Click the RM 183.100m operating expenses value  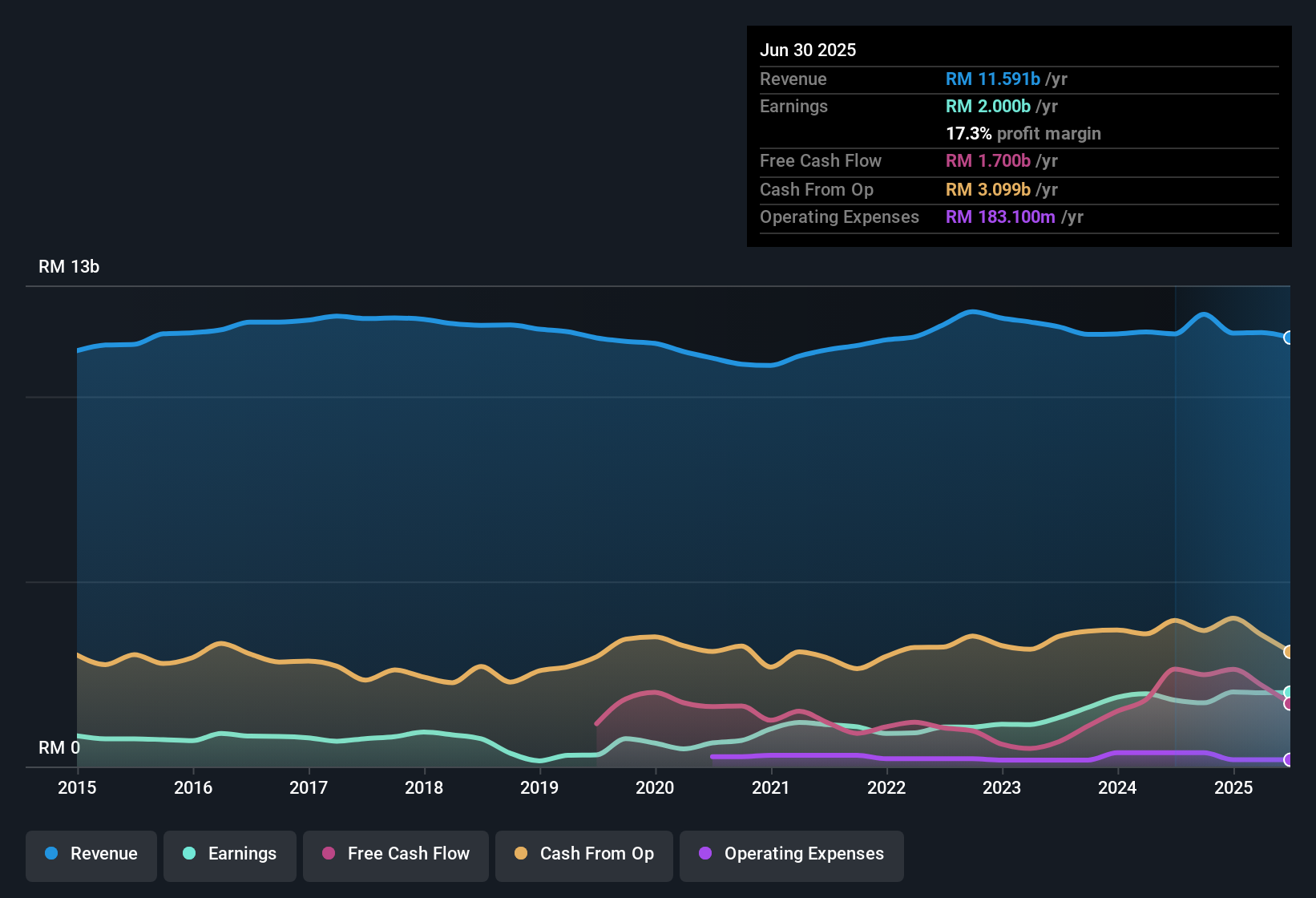(999, 217)
